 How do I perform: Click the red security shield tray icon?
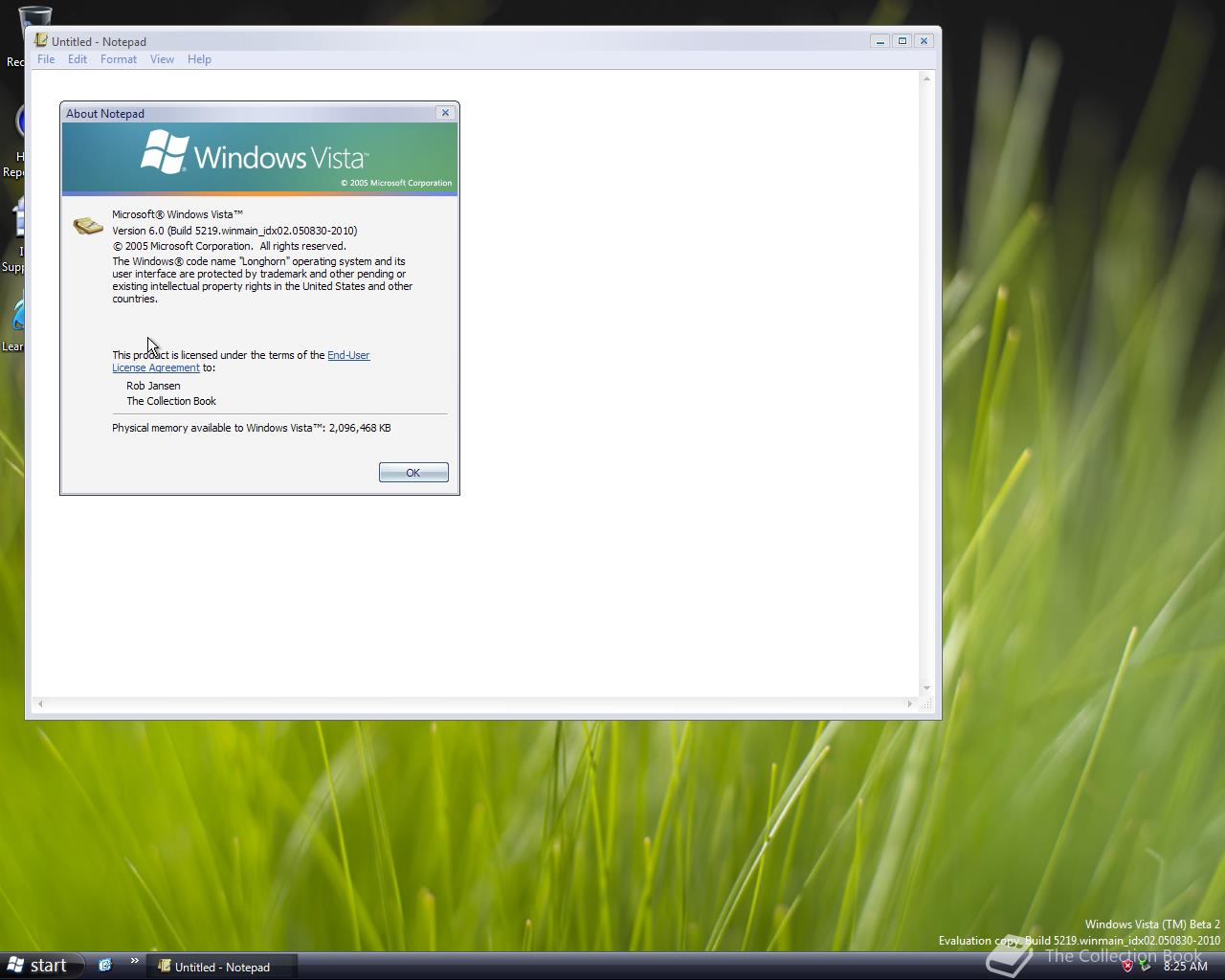(x=1127, y=966)
